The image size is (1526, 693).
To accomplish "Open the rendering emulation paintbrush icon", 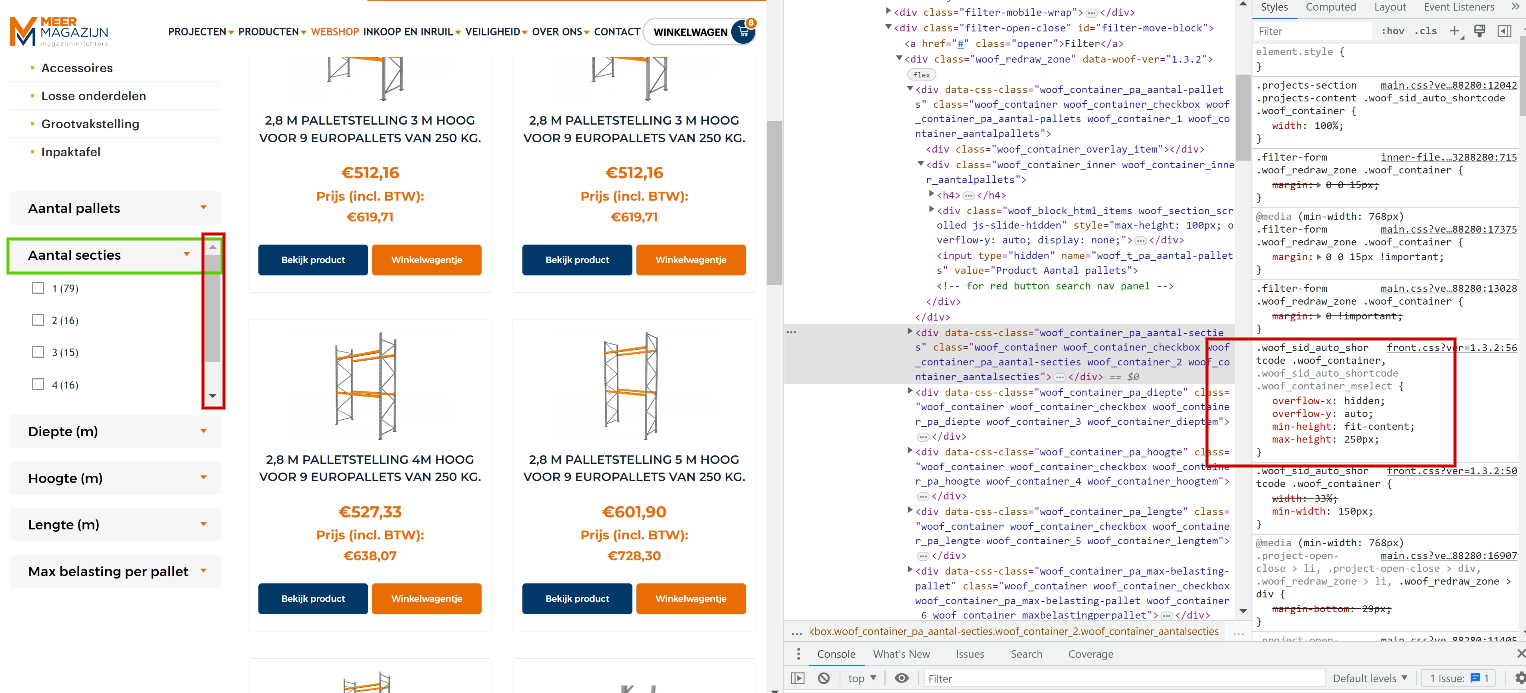I will coord(1480,31).
